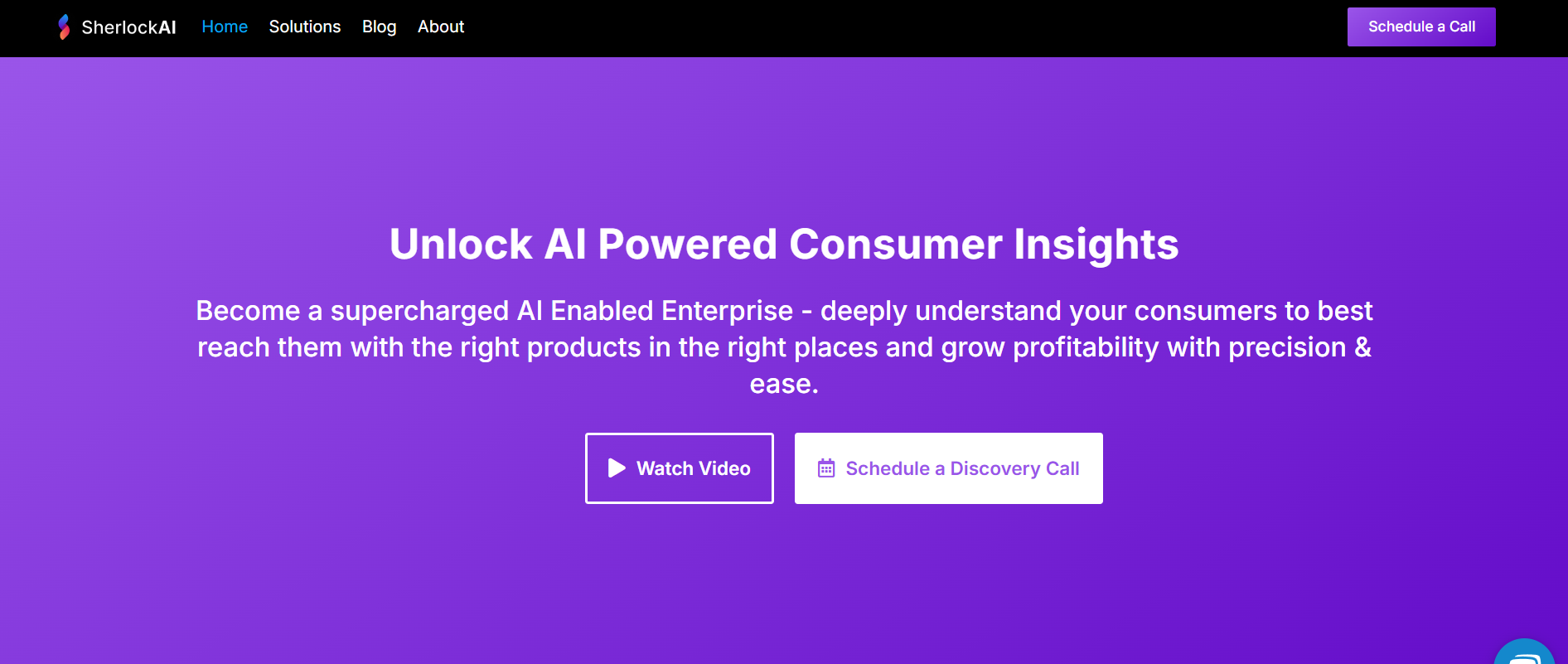This screenshot has height=664, width=1568.
Task: Click the SherlockAI brand name text
Action: 128,27
